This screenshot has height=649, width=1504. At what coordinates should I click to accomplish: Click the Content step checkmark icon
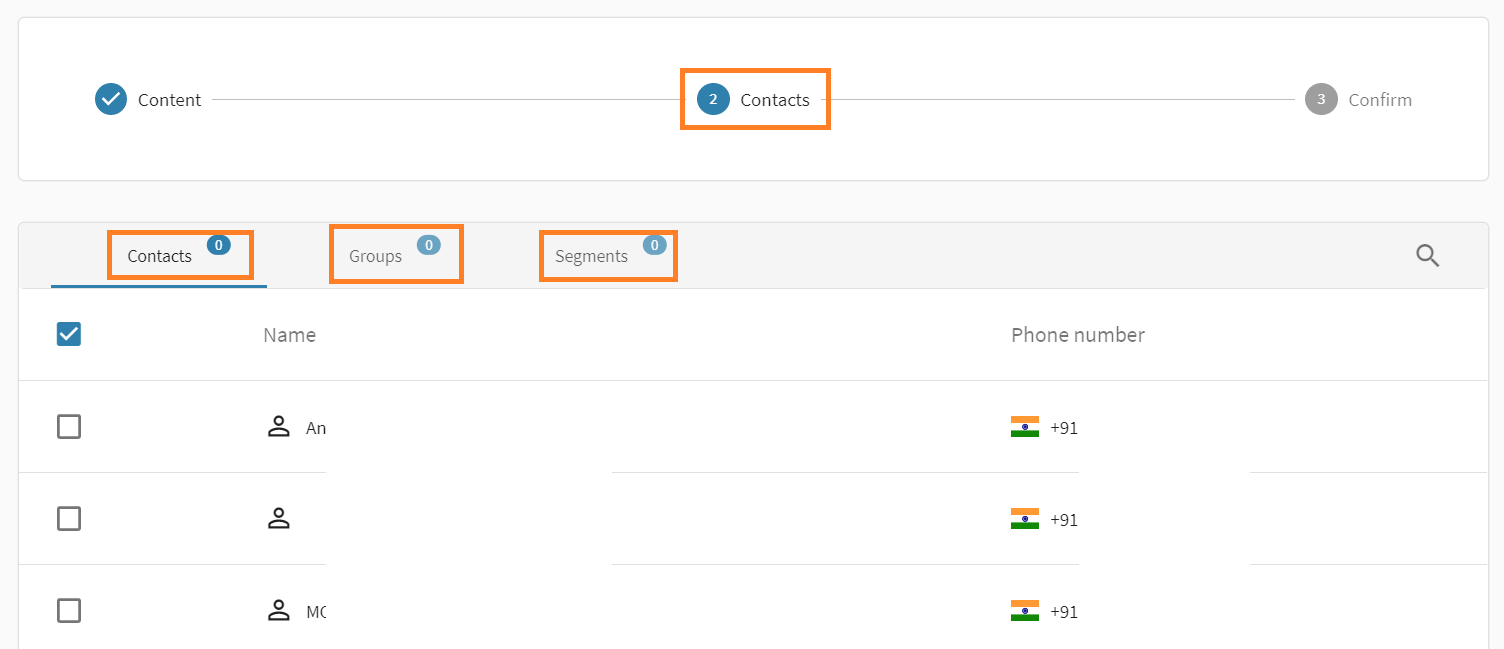(x=111, y=100)
